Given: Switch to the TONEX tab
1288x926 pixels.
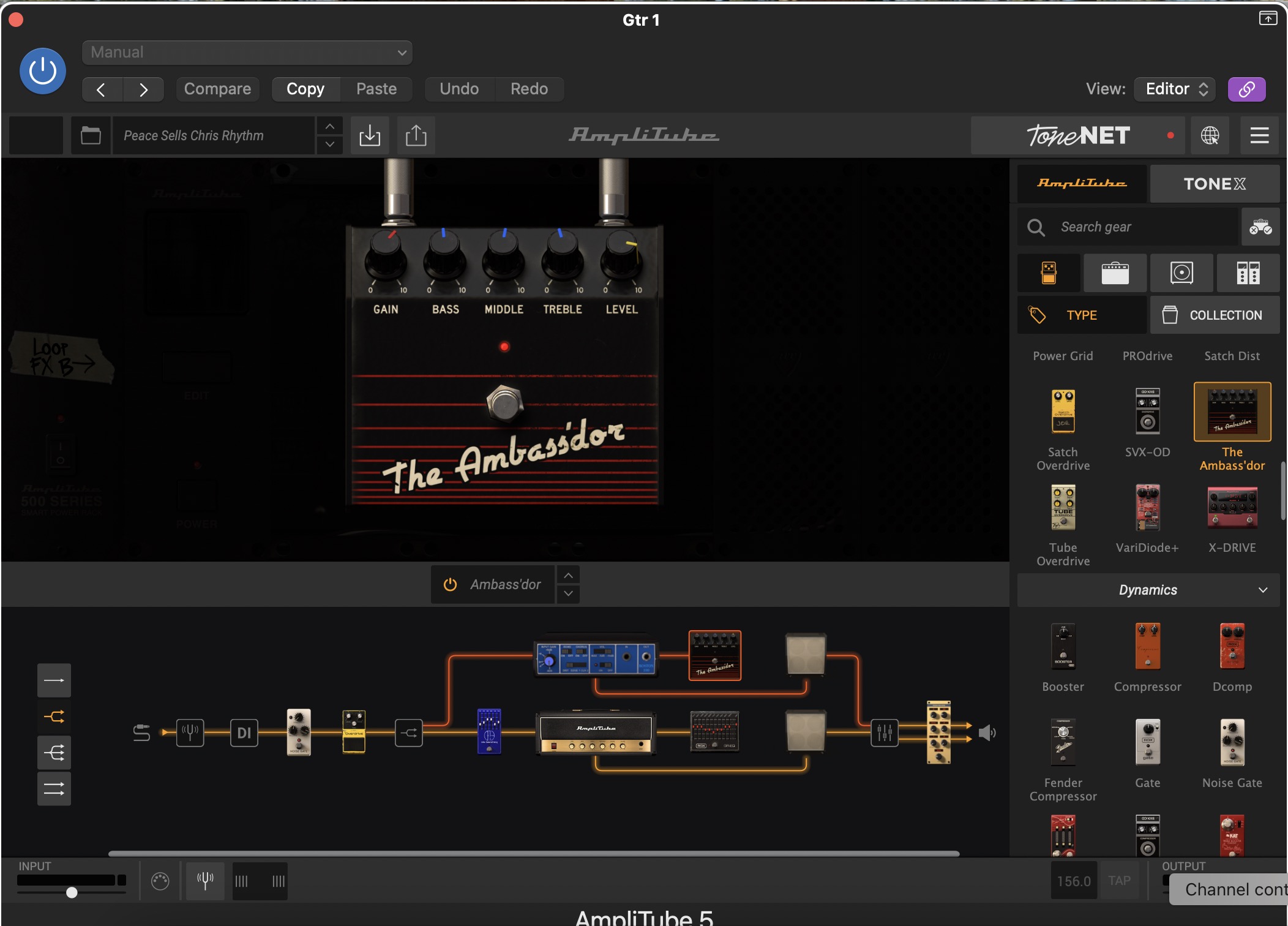Looking at the screenshot, I should click(x=1215, y=184).
